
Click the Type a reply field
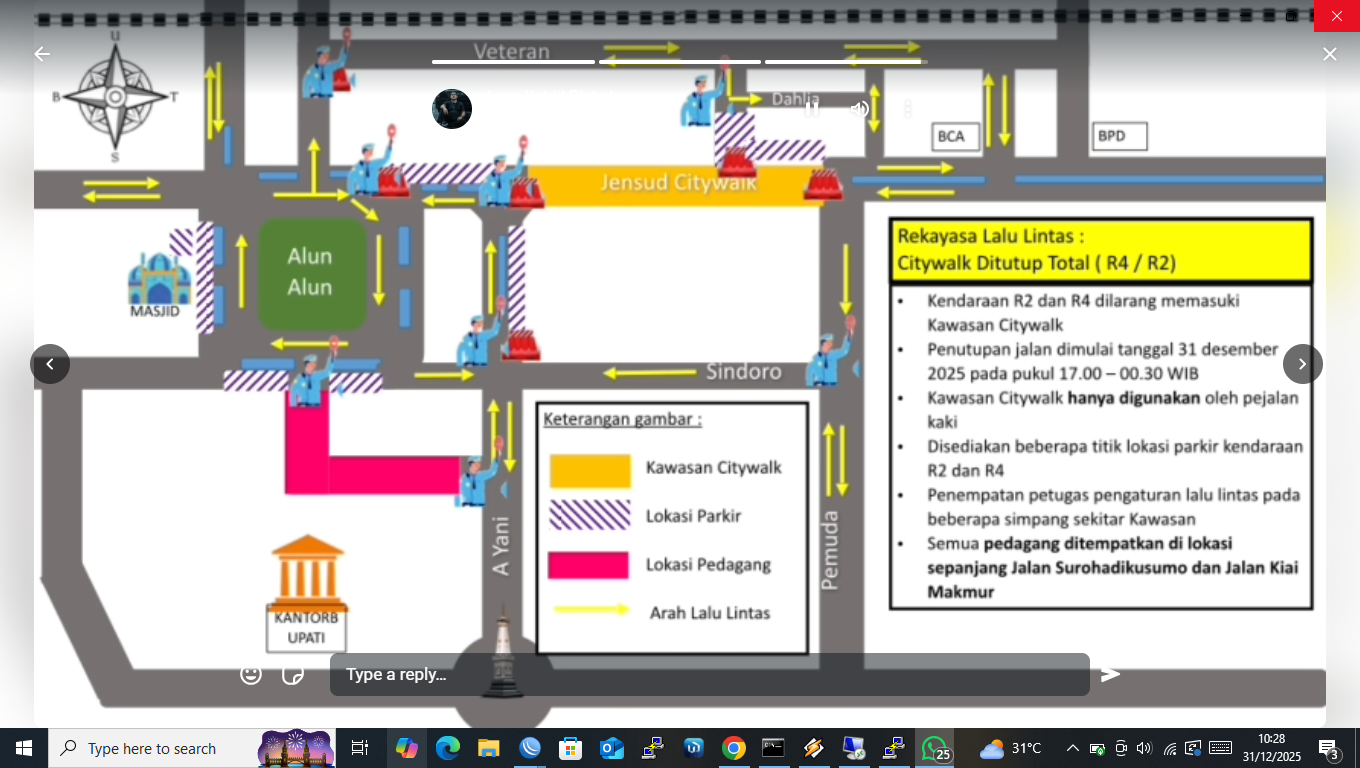tap(710, 674)
